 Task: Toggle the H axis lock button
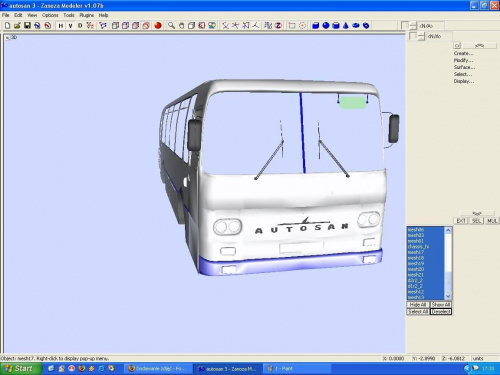tap(61, 25)
